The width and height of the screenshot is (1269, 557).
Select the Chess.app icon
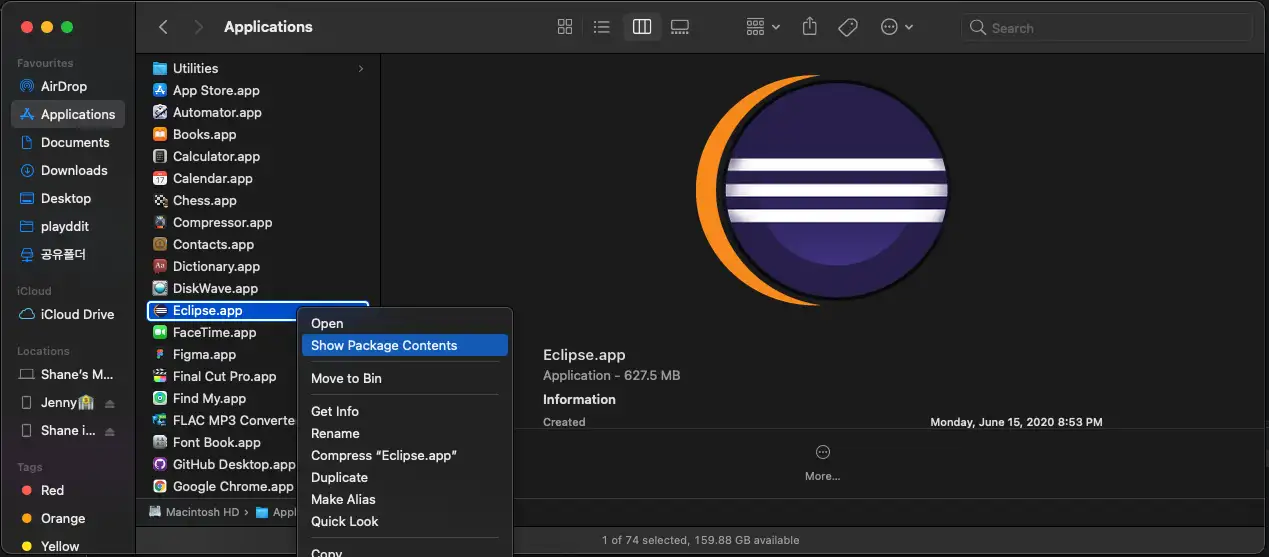click(x=160, y=200)
